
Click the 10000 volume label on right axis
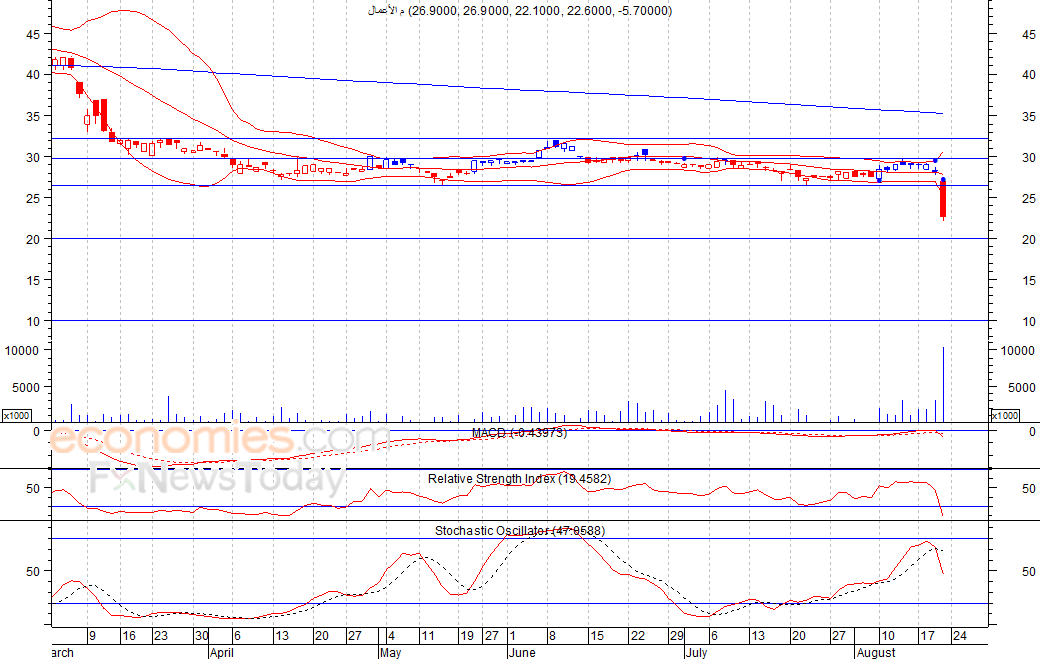(x=1017, y=351)
